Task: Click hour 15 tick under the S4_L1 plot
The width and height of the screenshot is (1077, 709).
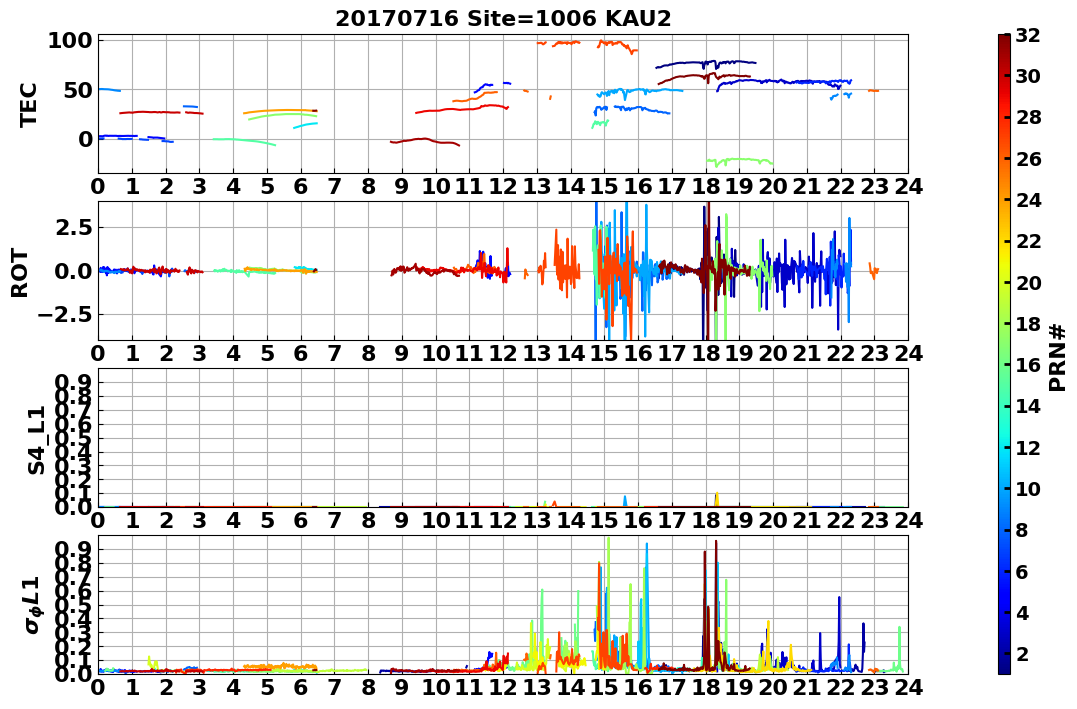Action: 604,520
